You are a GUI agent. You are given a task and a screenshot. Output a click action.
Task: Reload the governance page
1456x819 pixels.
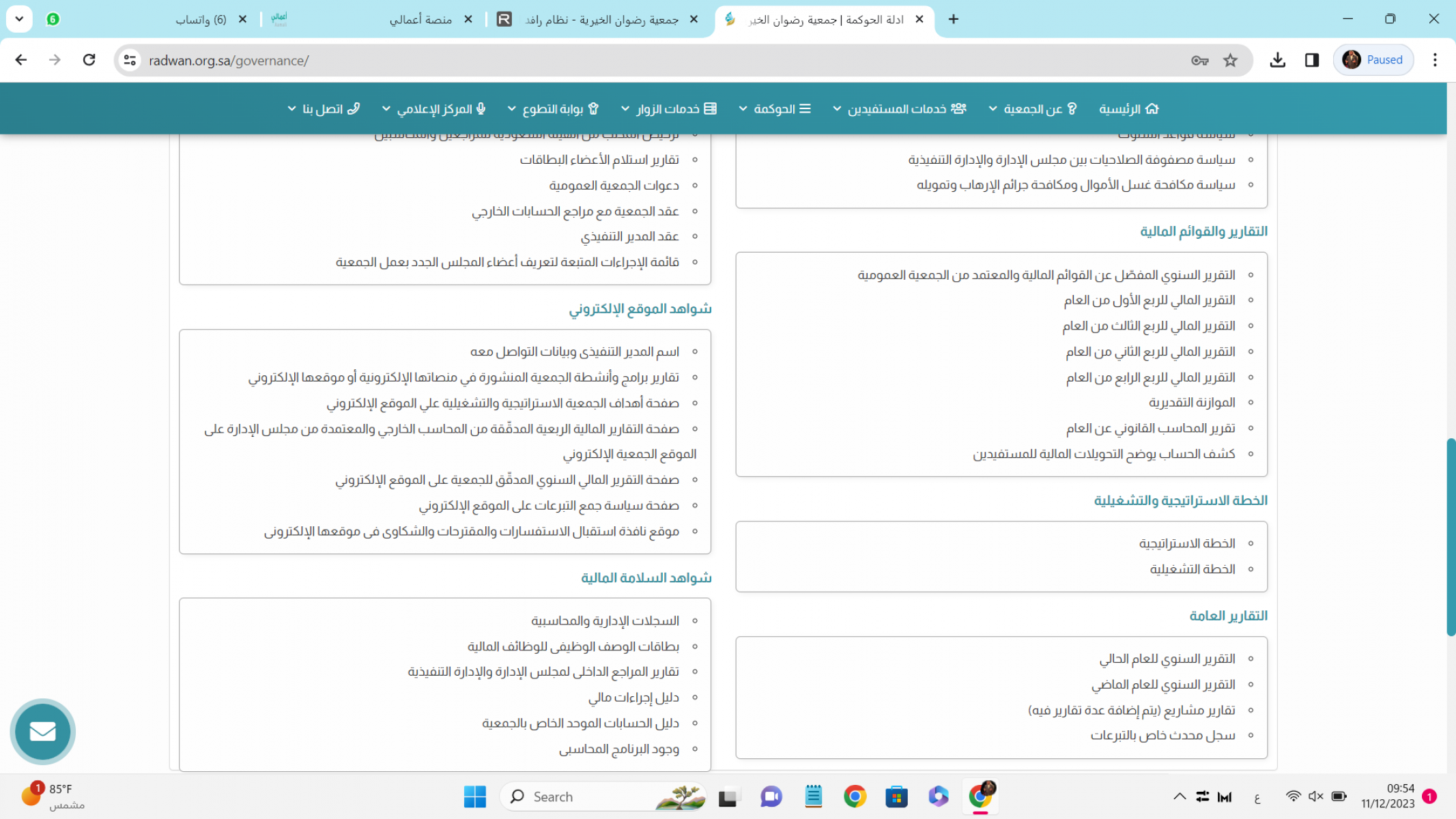[89, 60]
